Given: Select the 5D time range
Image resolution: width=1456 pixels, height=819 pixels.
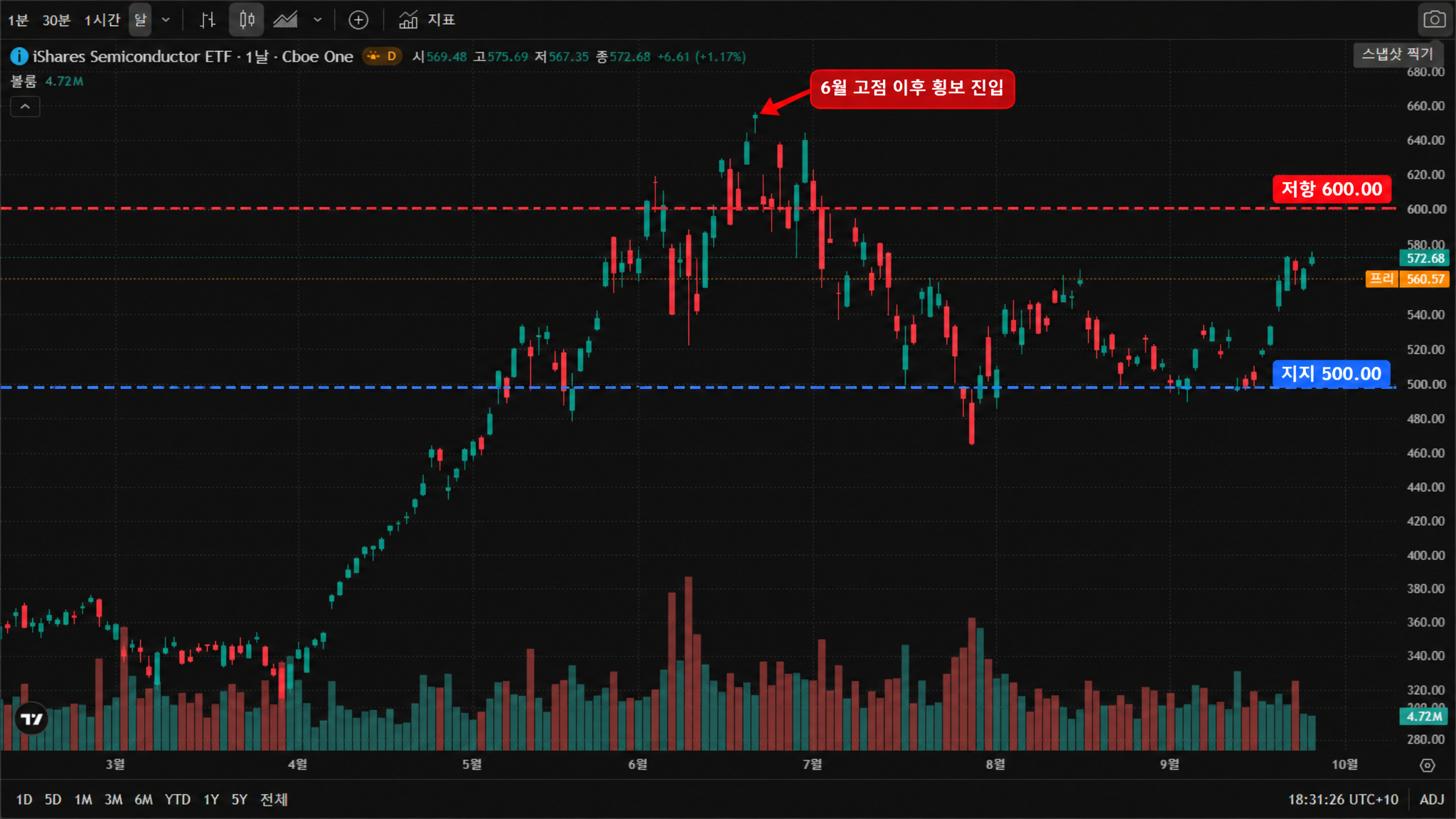Looking at the screenshot, I should tap(53, 799).
